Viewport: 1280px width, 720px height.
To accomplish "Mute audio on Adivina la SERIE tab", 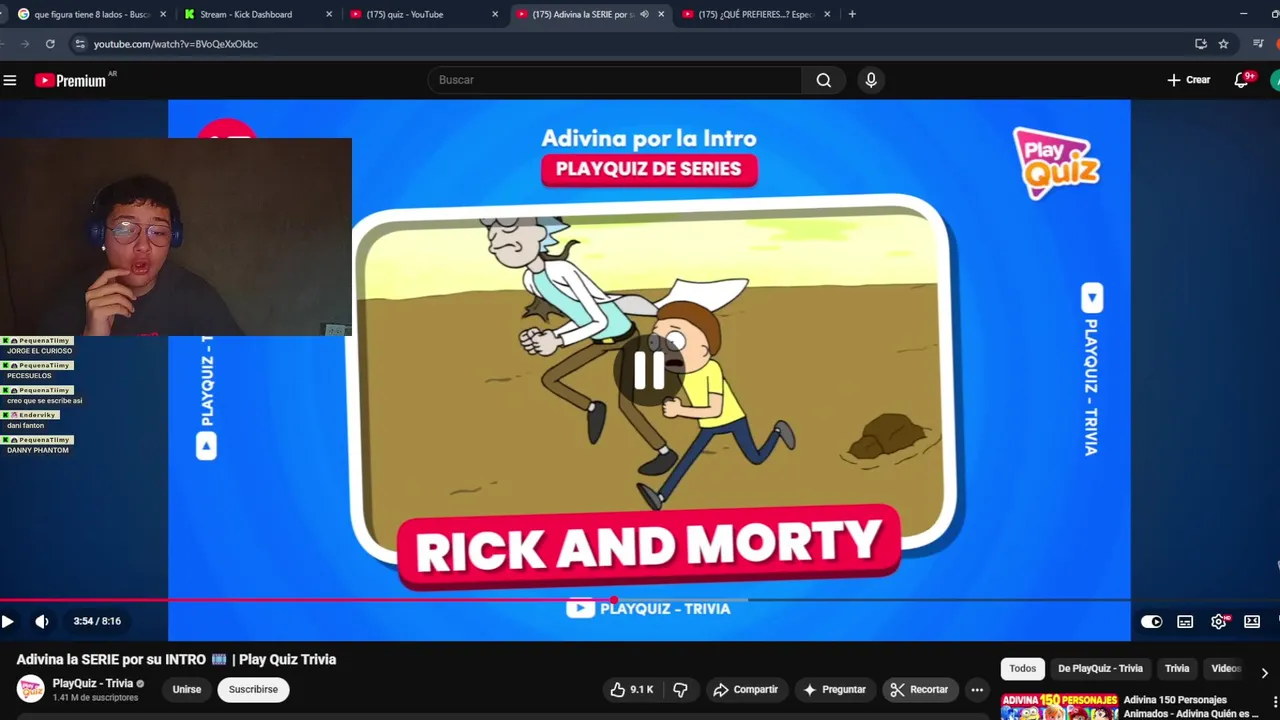I will [644, 14].
